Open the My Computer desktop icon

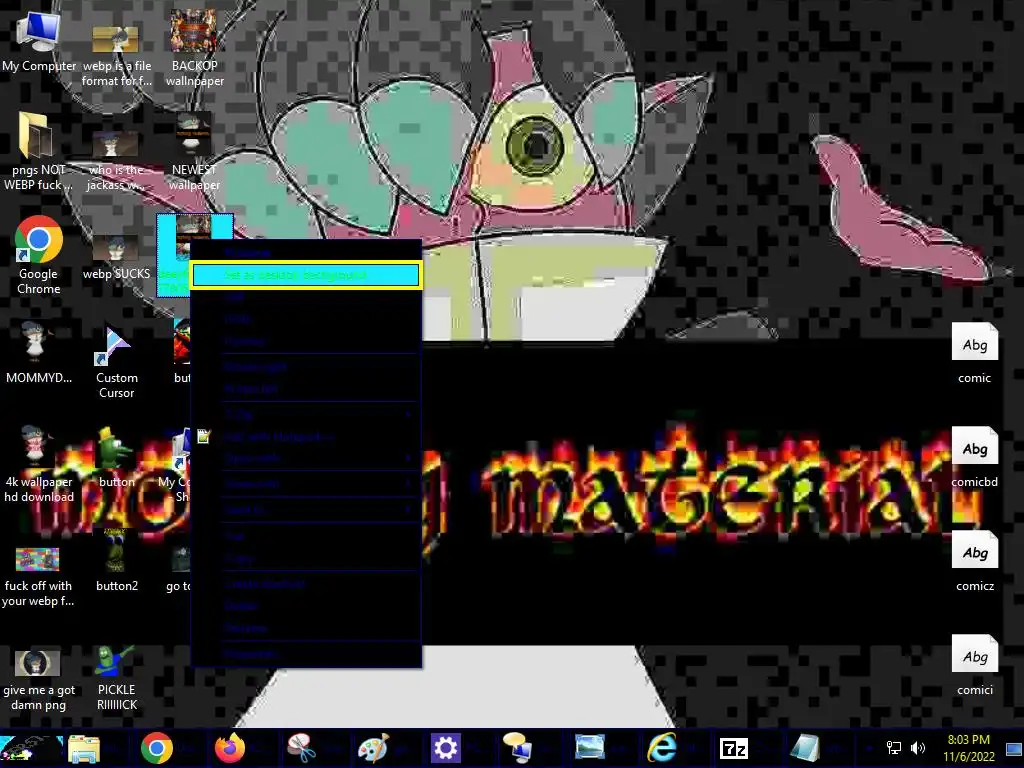[39, 40]
